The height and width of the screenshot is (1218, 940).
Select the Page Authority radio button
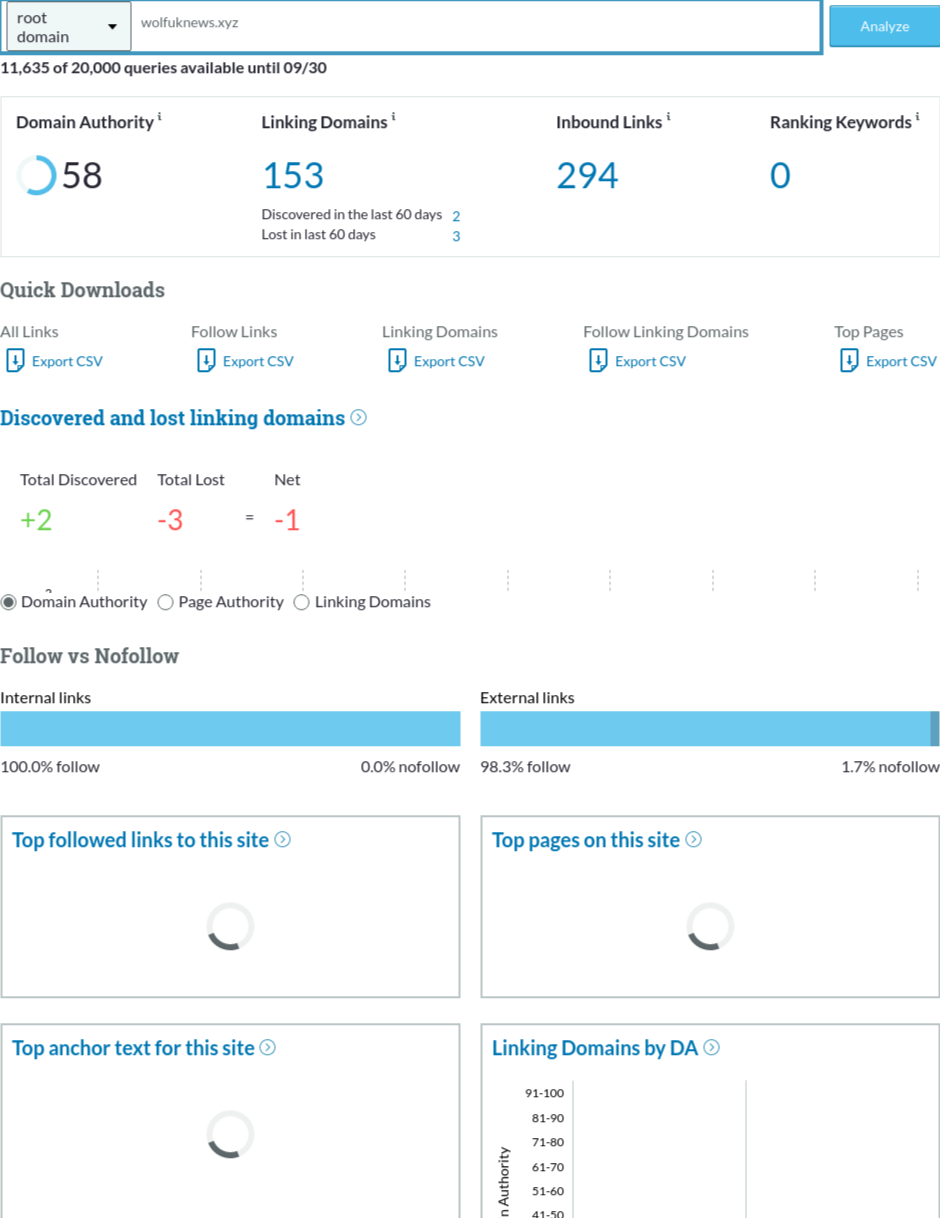point(166,602)
